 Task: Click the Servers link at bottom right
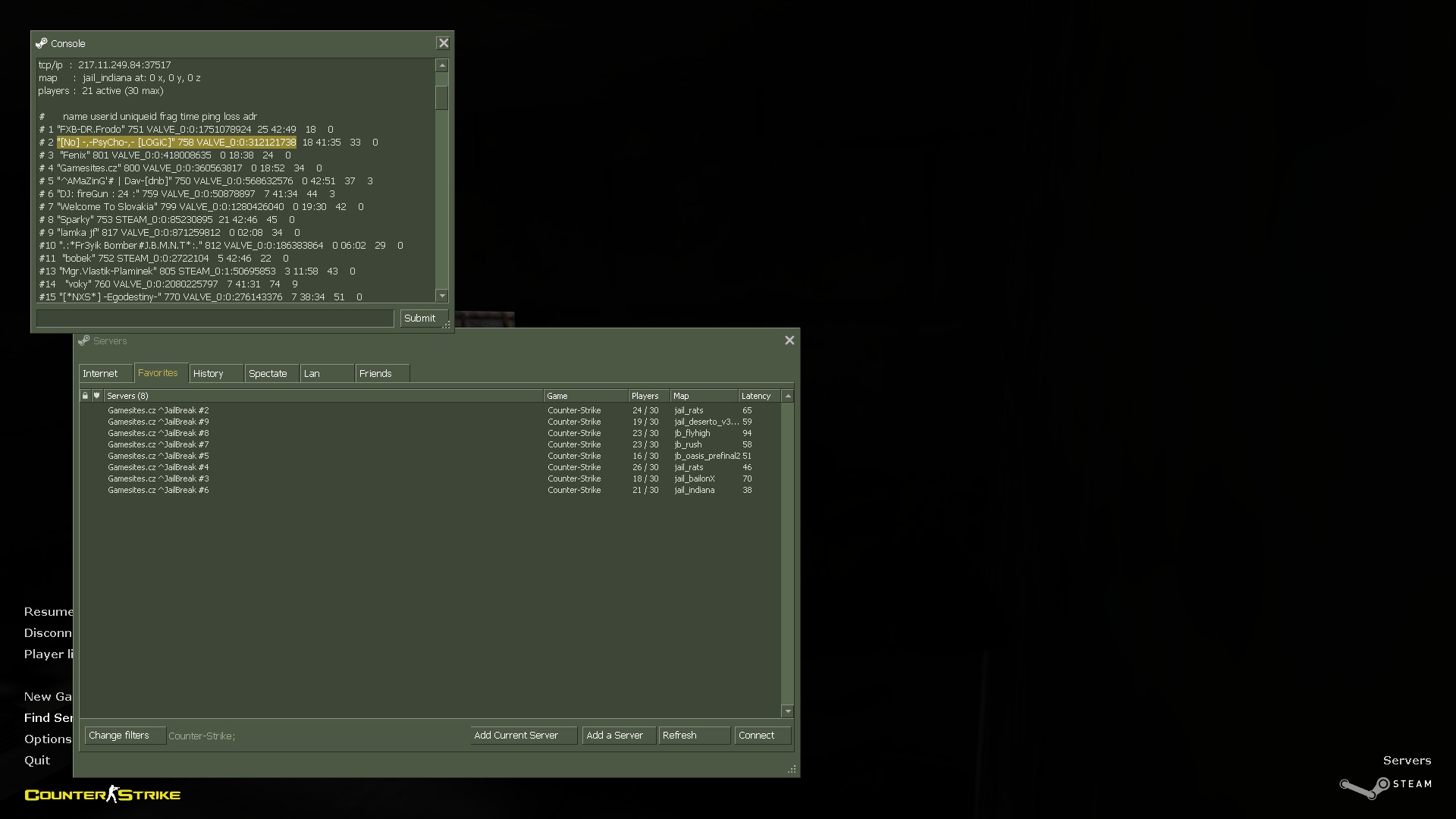1407,761
